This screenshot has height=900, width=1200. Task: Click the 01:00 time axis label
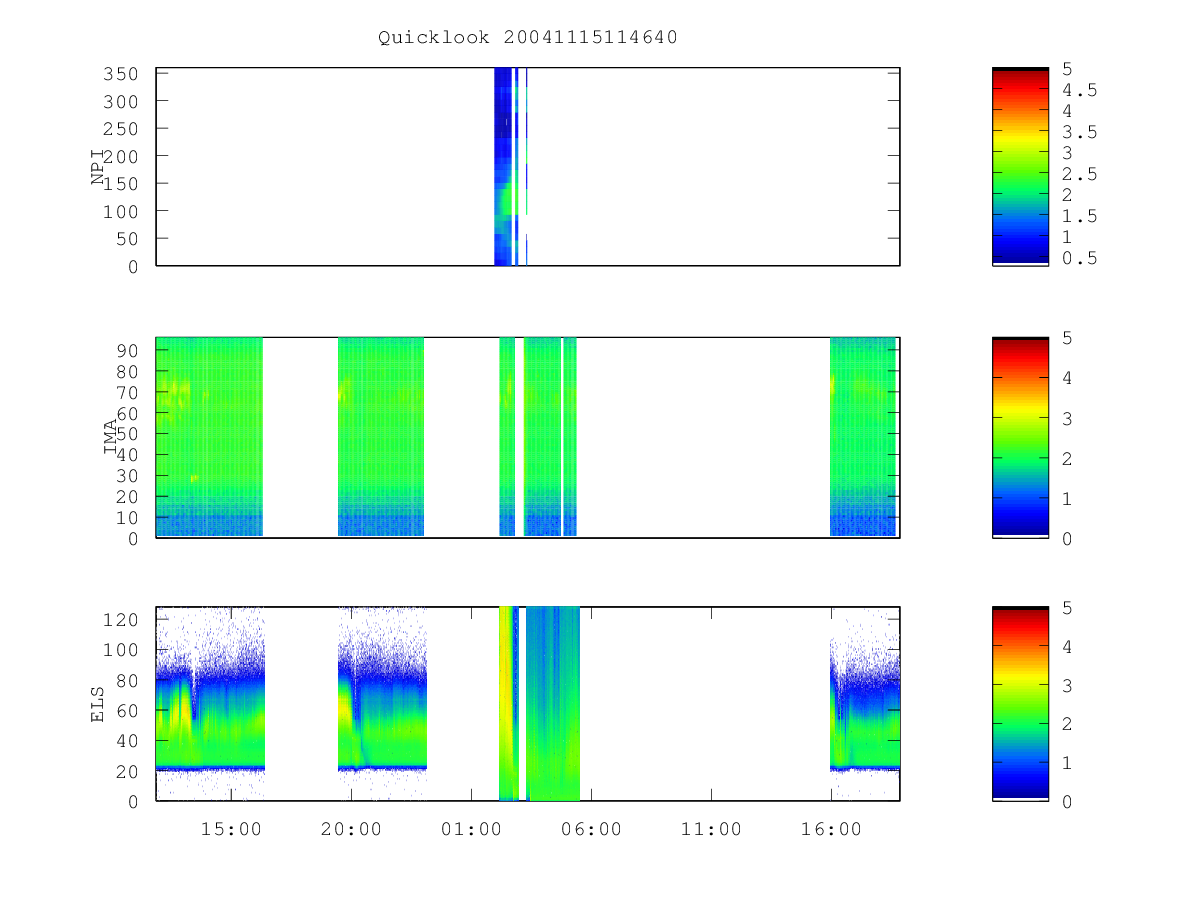pyautogui.click(x=471, y=829)
